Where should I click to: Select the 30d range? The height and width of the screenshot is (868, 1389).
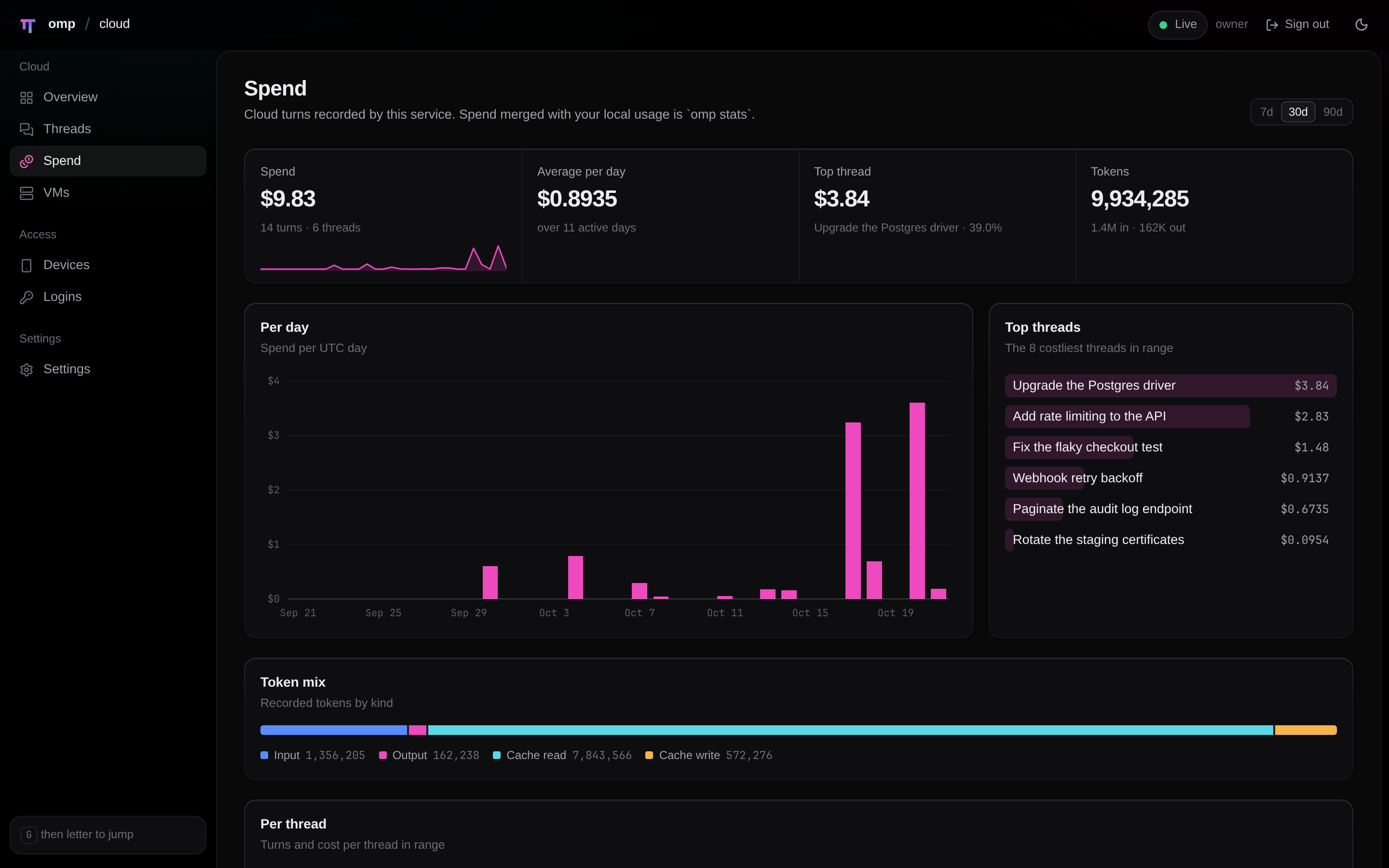(1298, 112)
